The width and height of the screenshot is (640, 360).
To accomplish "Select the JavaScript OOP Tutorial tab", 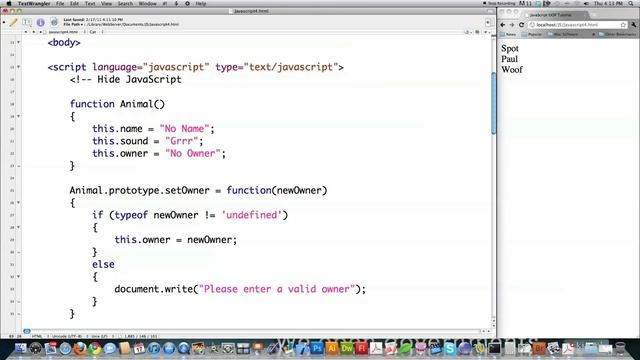I will pos(555,15).
